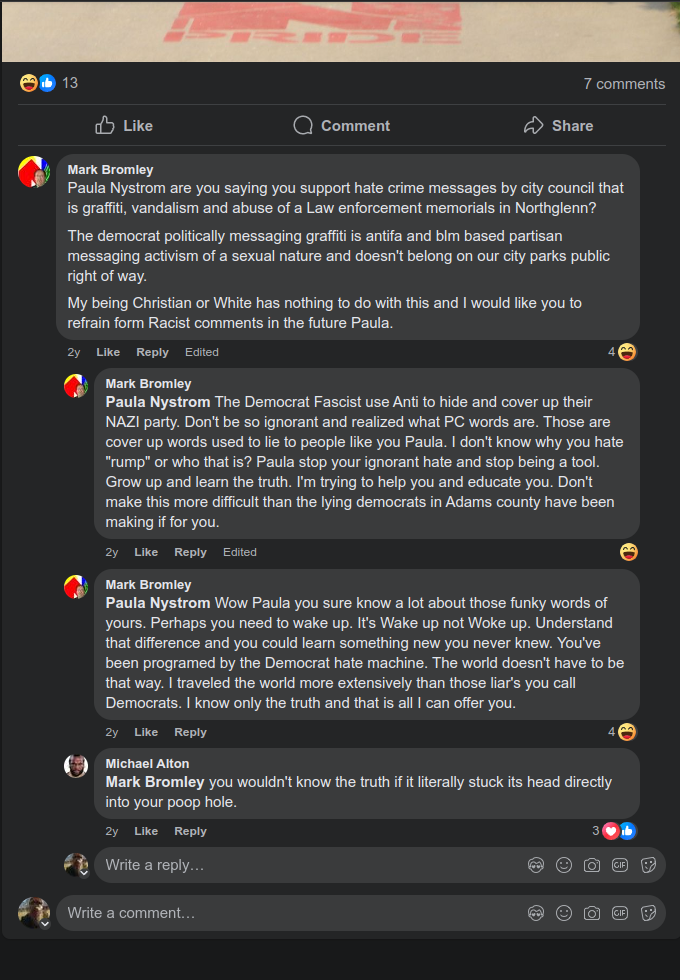This screenshot has height=980, width=680.
Task: Open GIF picker in comment box
Action: click(x=620, y=913)
